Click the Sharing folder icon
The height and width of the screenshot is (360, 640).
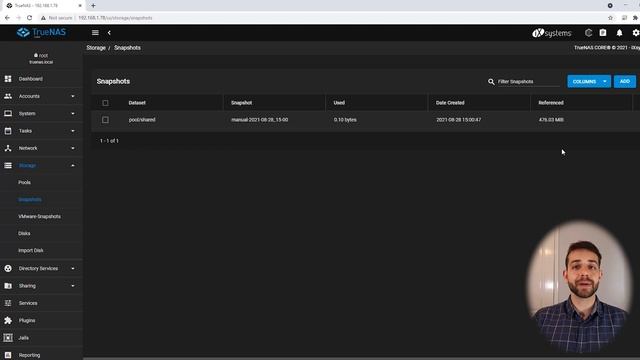click(8, 286)
